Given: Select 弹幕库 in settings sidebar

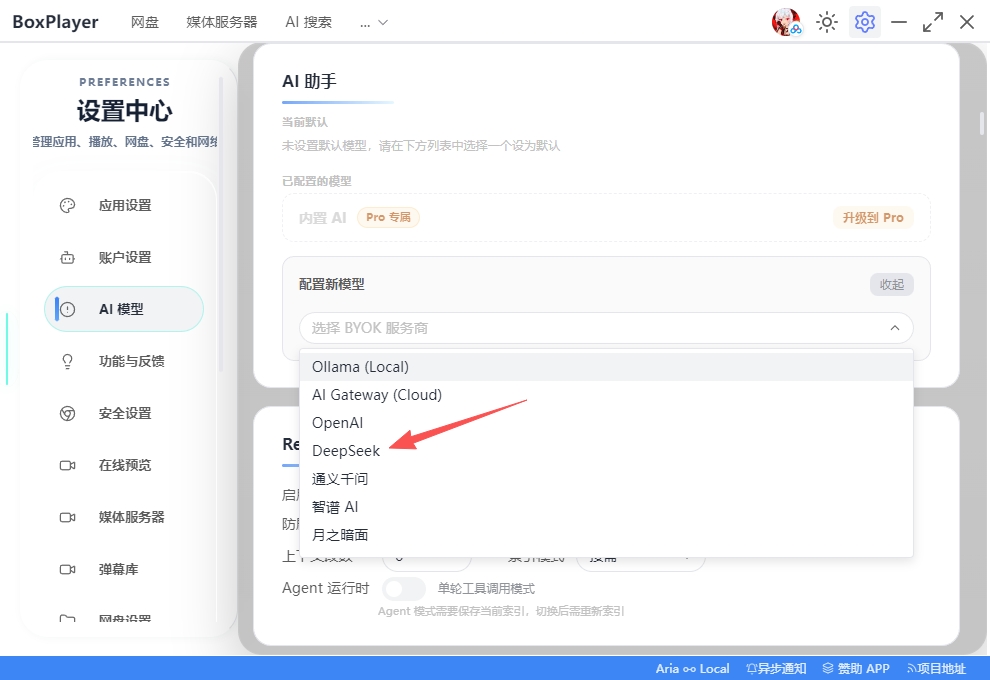Looking at the screenshot, I should coord(124,570).
